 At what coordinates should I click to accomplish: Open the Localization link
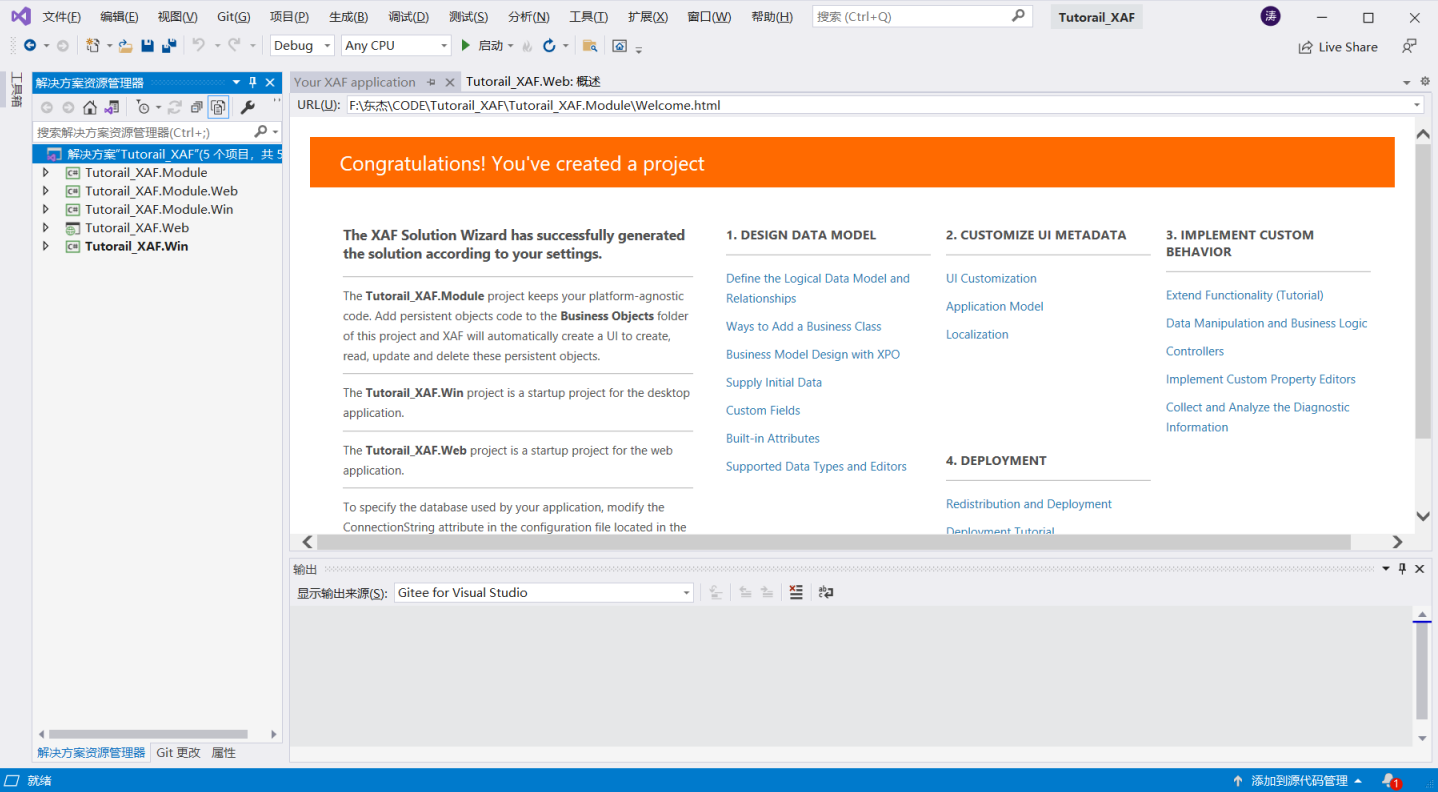click(x=977, y=334)
